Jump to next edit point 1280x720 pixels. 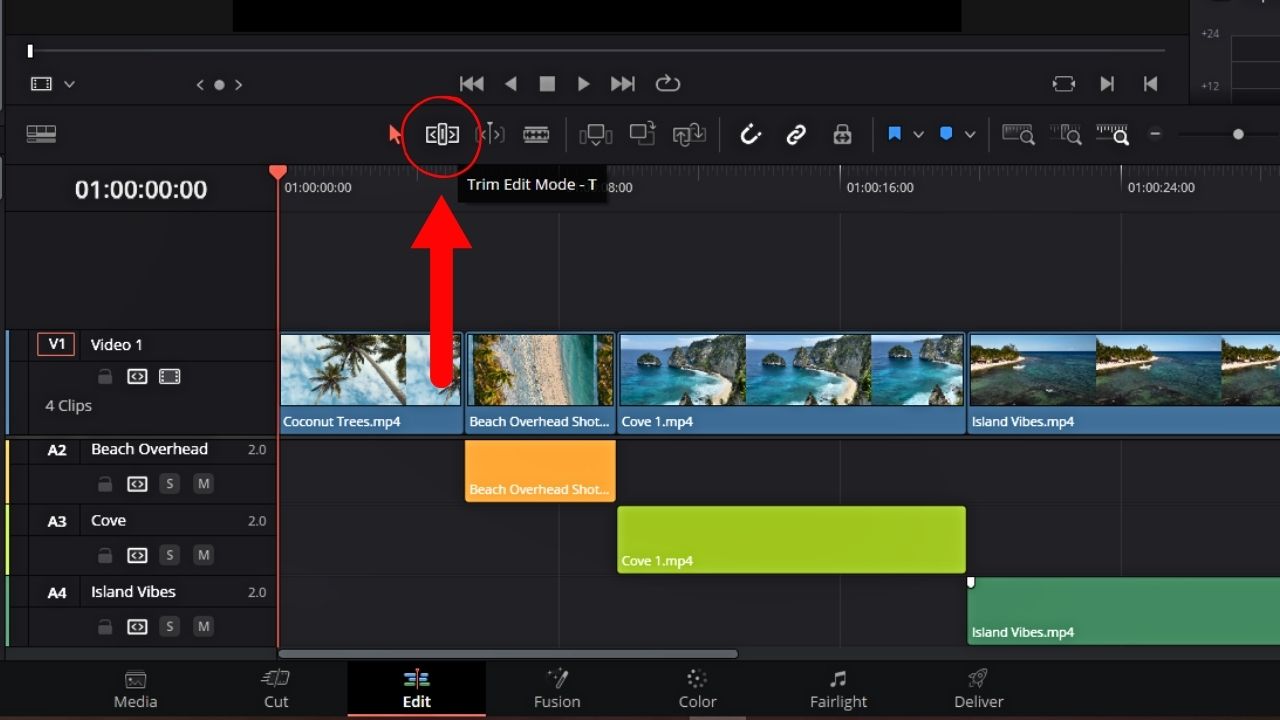[x=1107, y=84]
